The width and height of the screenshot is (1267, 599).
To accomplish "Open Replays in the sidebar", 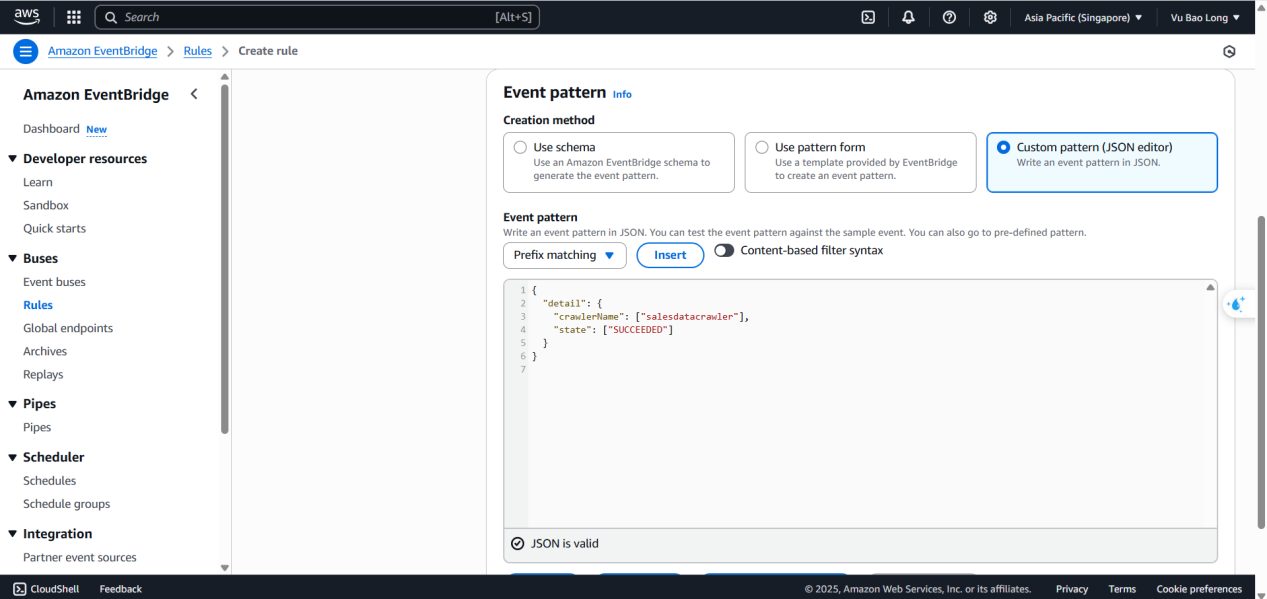I will pyautogui.click(x=43, y=374).
